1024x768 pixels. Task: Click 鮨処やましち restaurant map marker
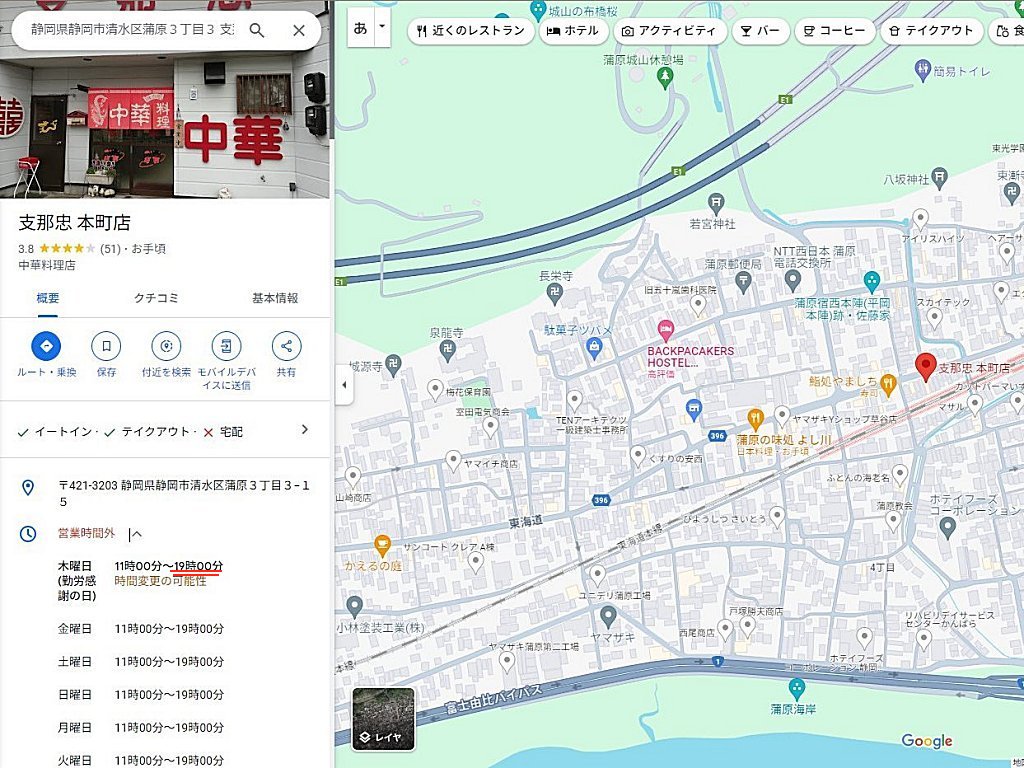888,385
